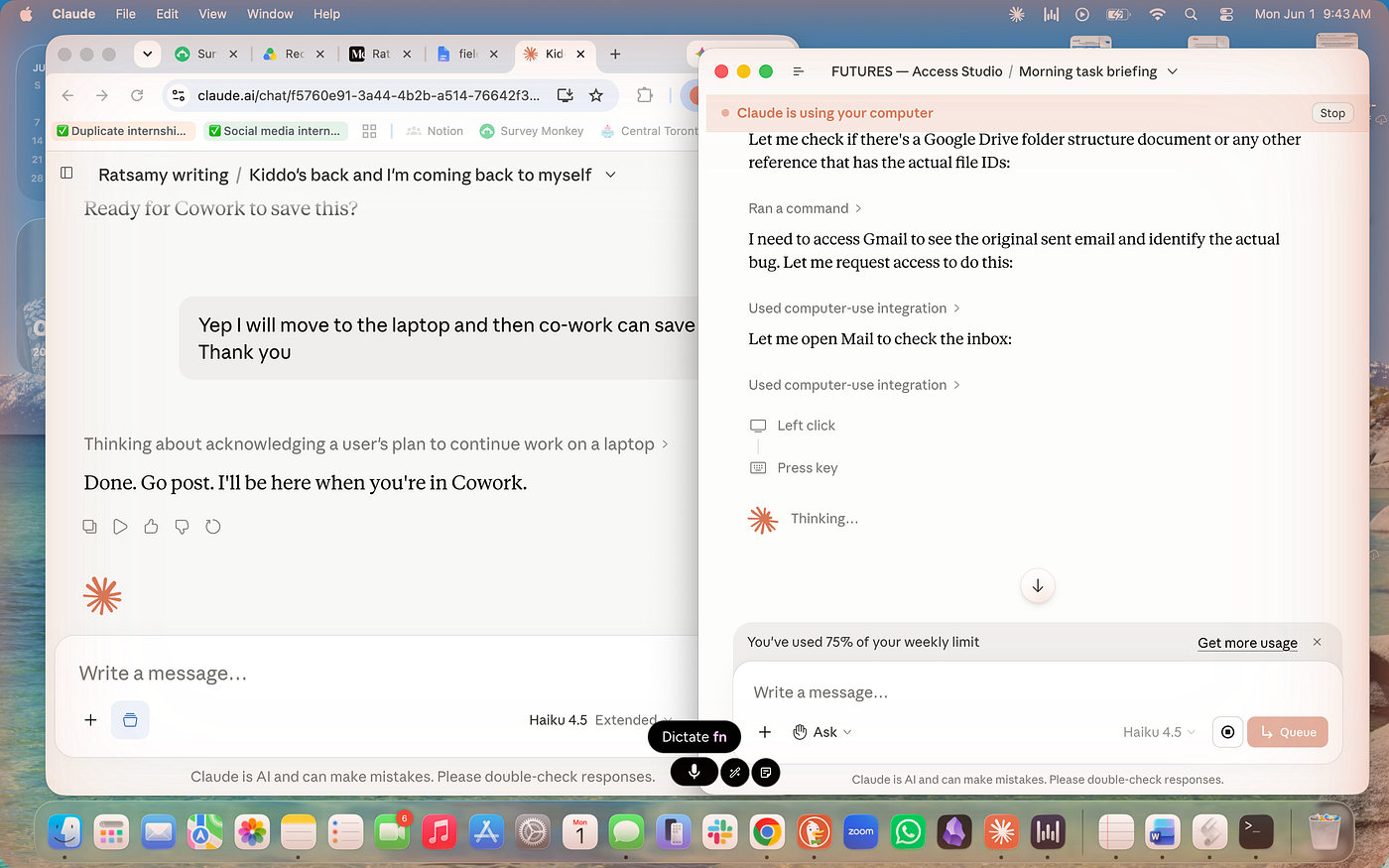Focus the browser chat message input field

(x=377, y=674)
